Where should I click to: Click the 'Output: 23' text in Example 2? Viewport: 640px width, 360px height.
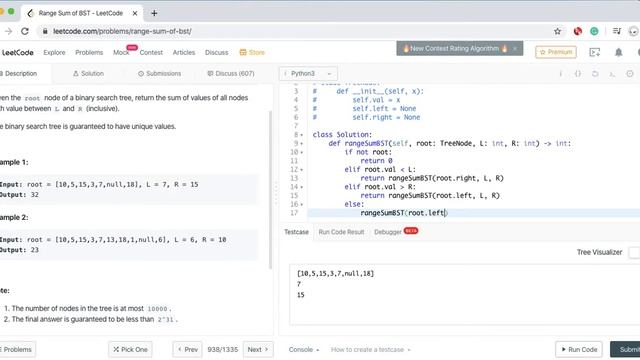pyautogui.click(x=19, y=250)
